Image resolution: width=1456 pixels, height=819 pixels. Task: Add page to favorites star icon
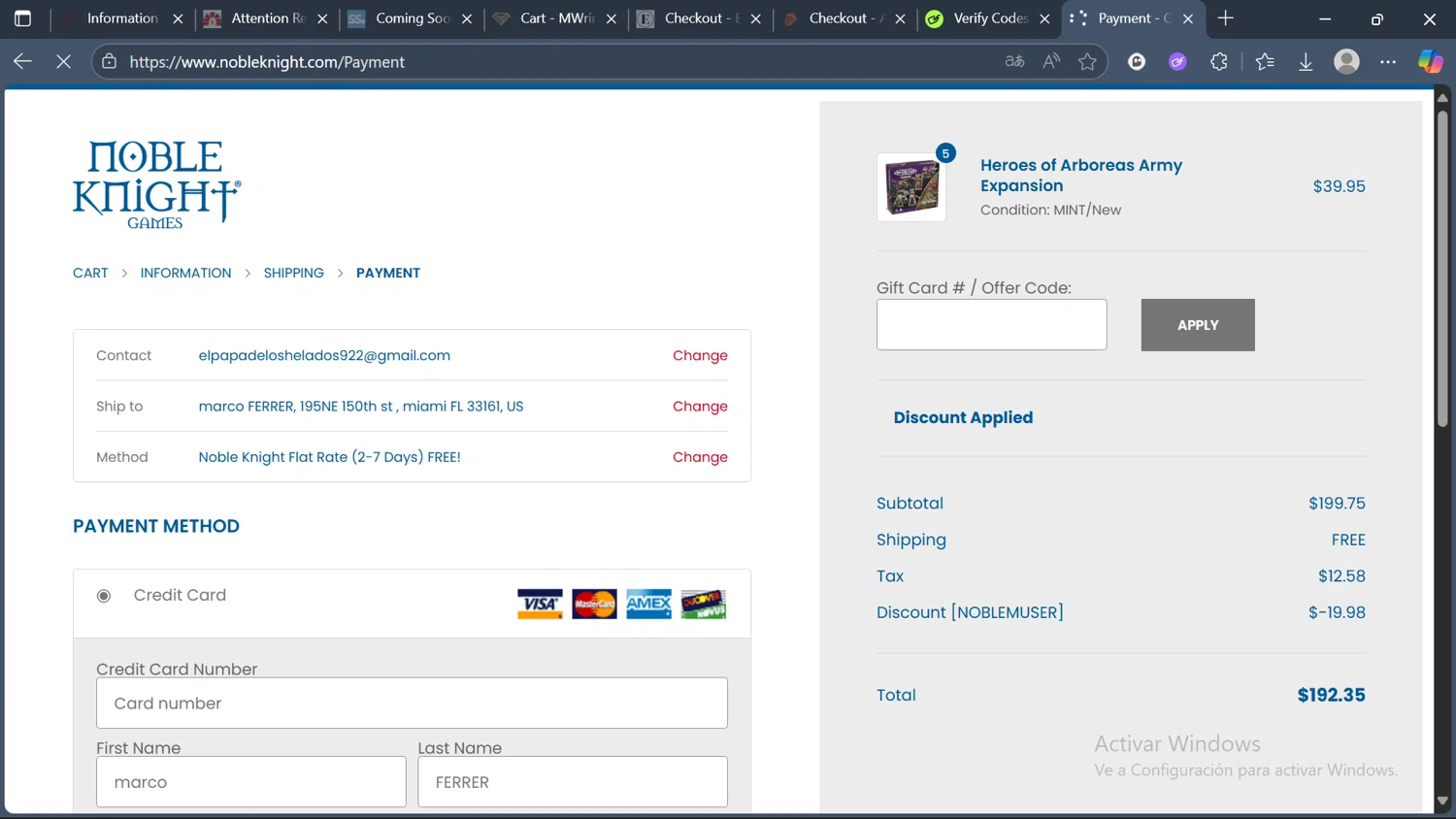coord(1087,61)
